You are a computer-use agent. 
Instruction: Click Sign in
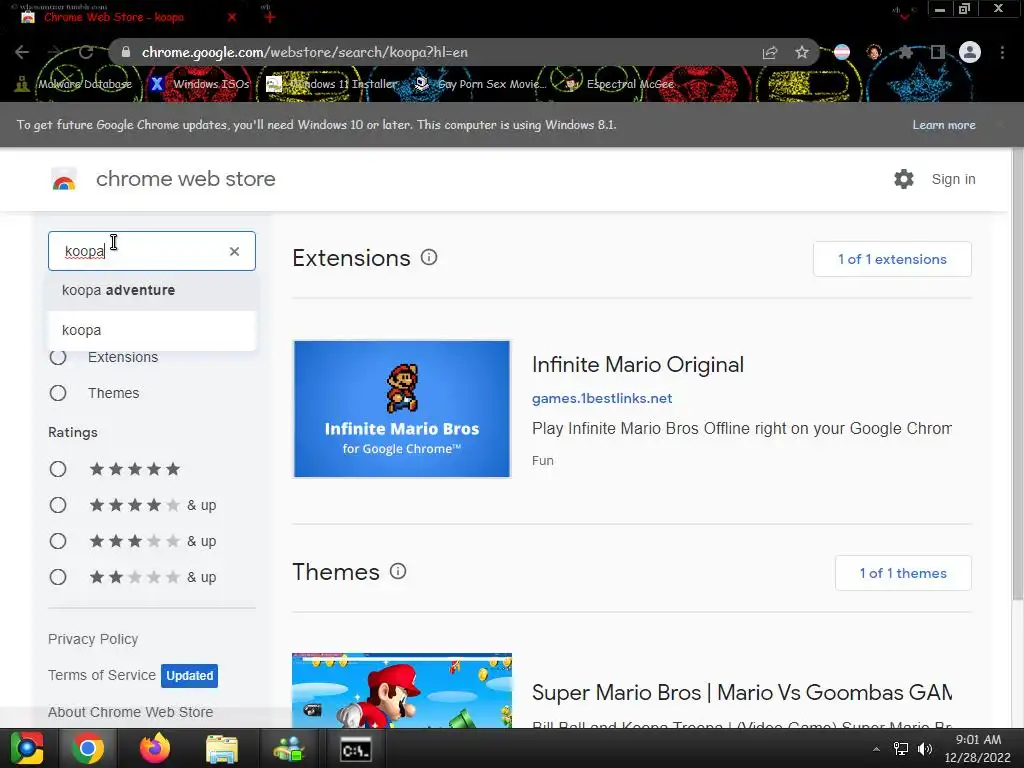tap(953, 179)
